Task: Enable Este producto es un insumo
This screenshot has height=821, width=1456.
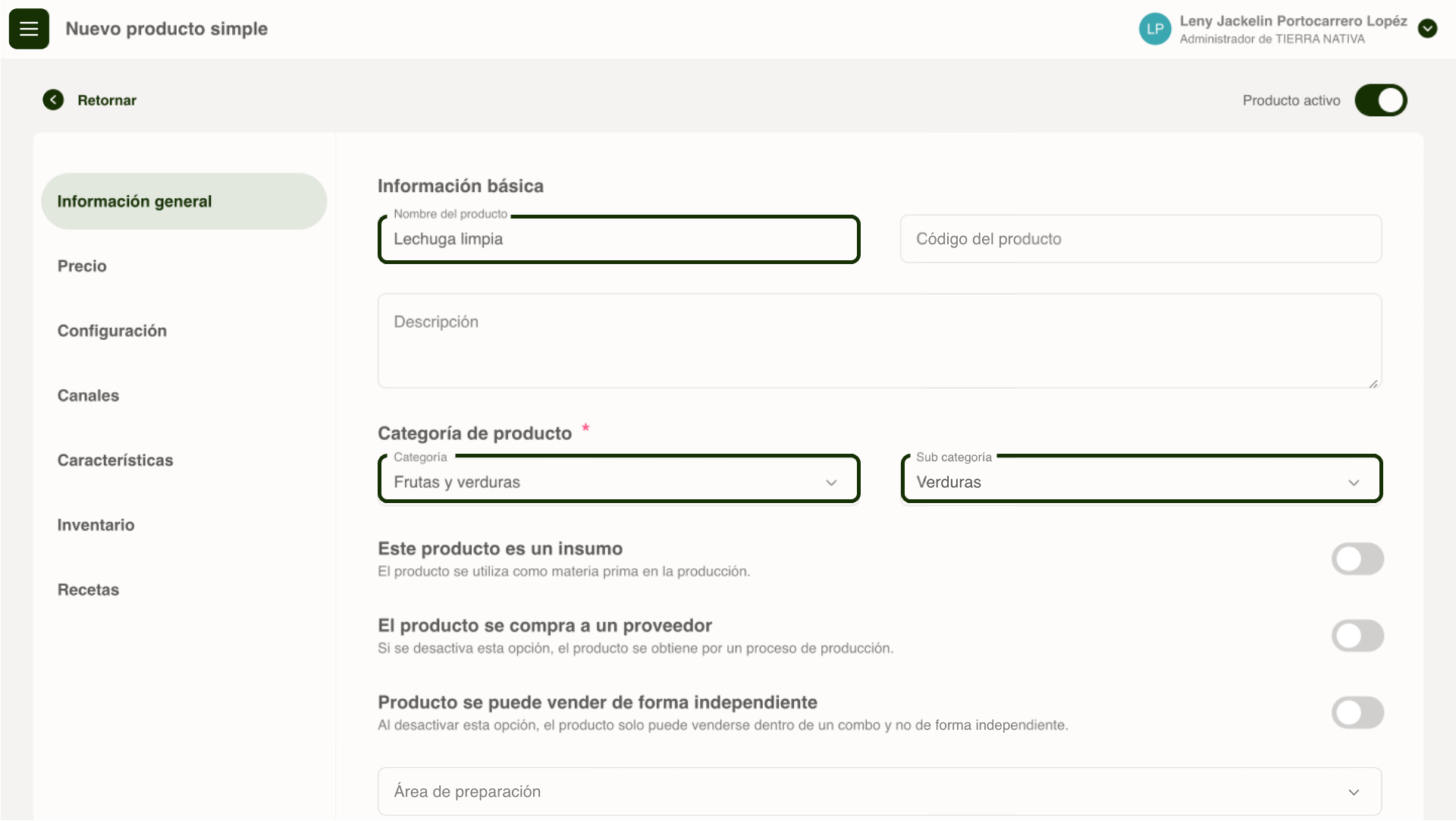Action: coord(1357,559)
